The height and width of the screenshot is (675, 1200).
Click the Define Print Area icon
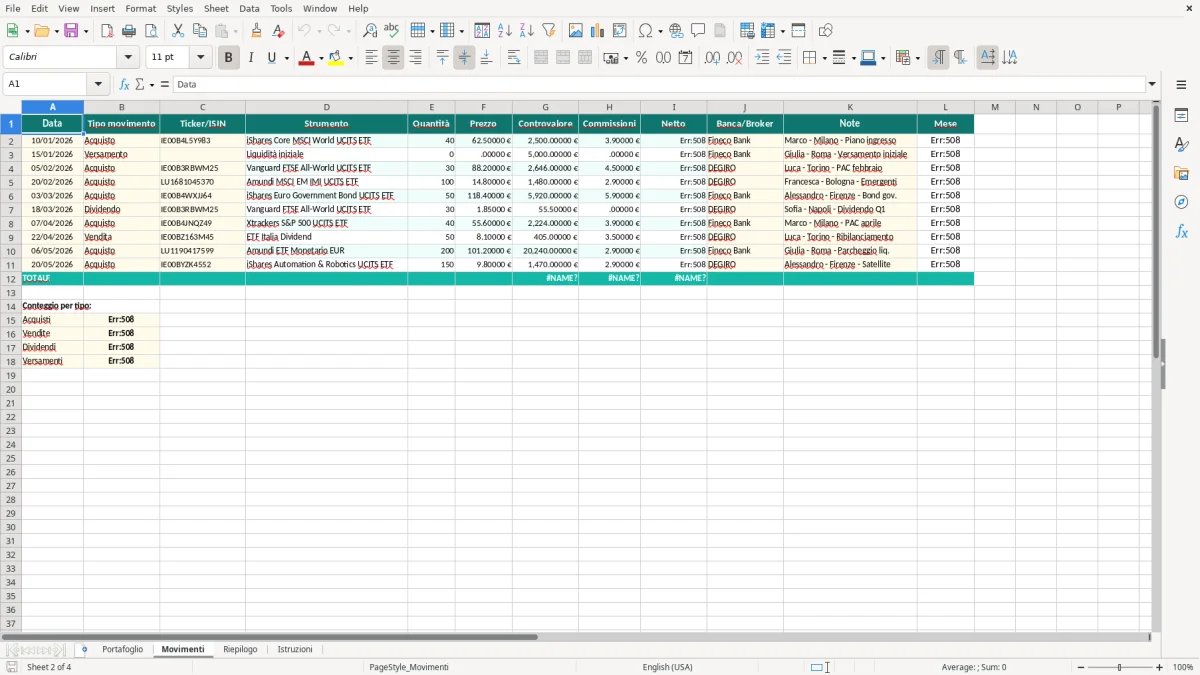coord(747,31)
